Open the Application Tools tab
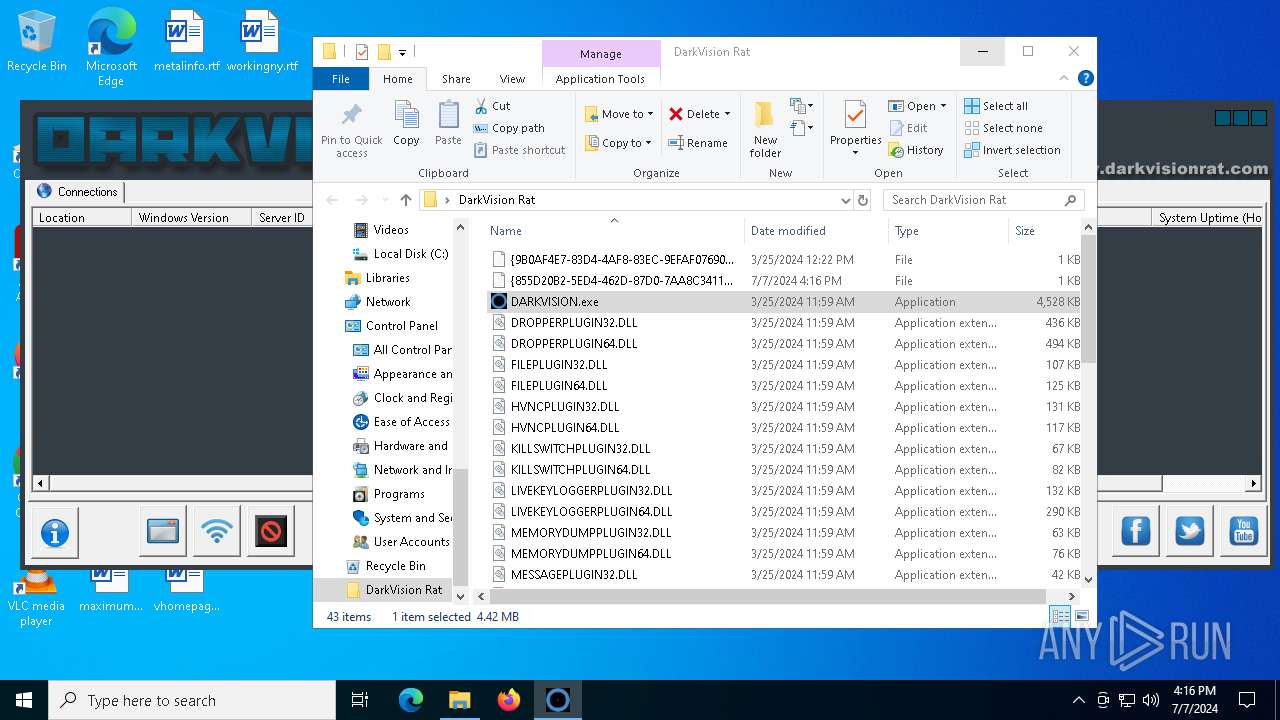This screenshot has height=720, width=1280. [x=600, y=79]
